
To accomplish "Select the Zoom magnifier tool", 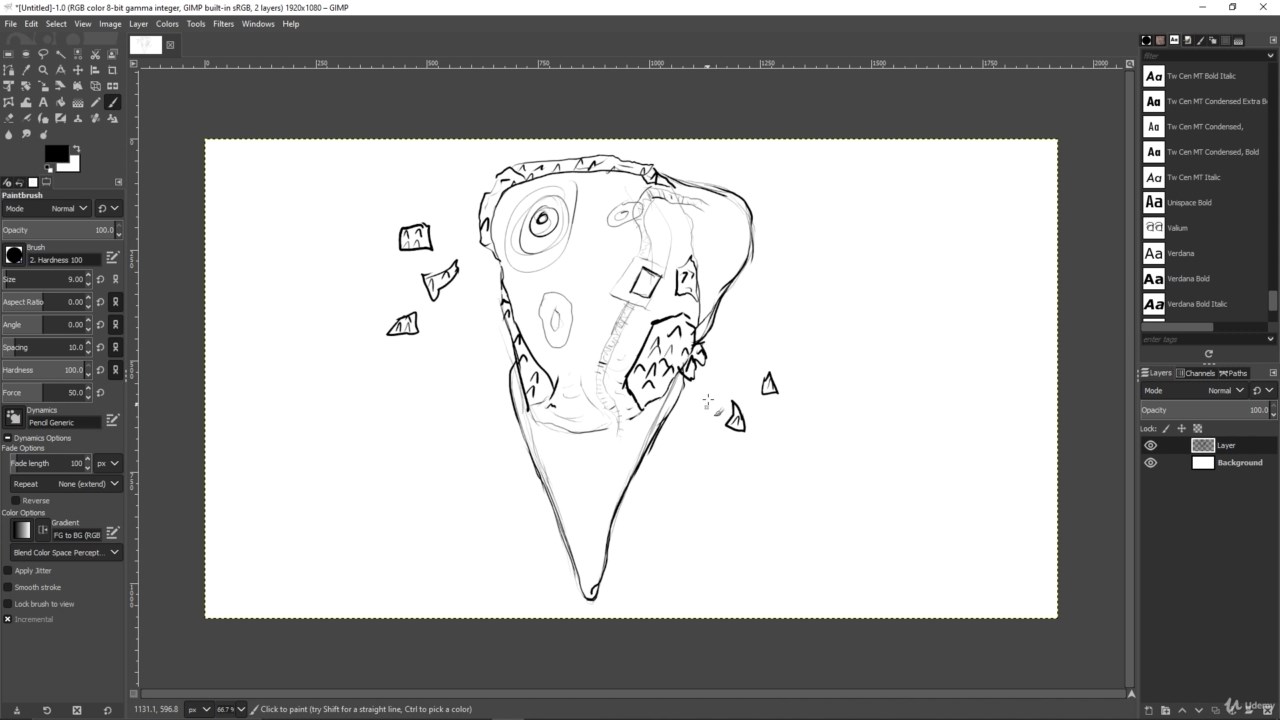I will (43, 70).
